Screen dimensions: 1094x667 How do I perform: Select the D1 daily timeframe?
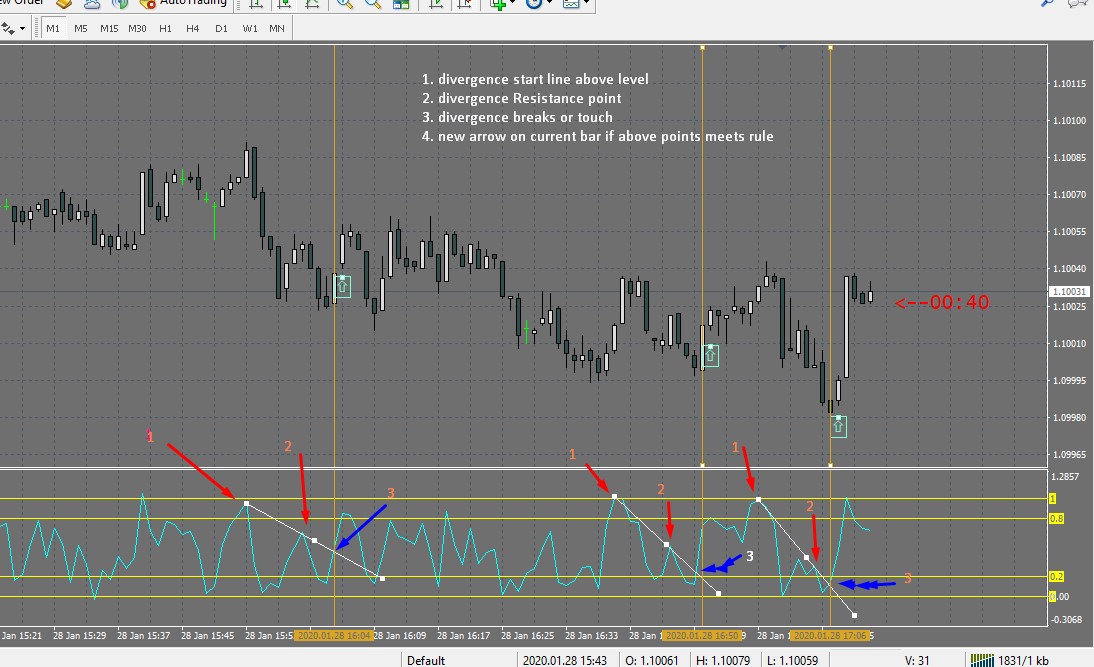pos(221,29)
